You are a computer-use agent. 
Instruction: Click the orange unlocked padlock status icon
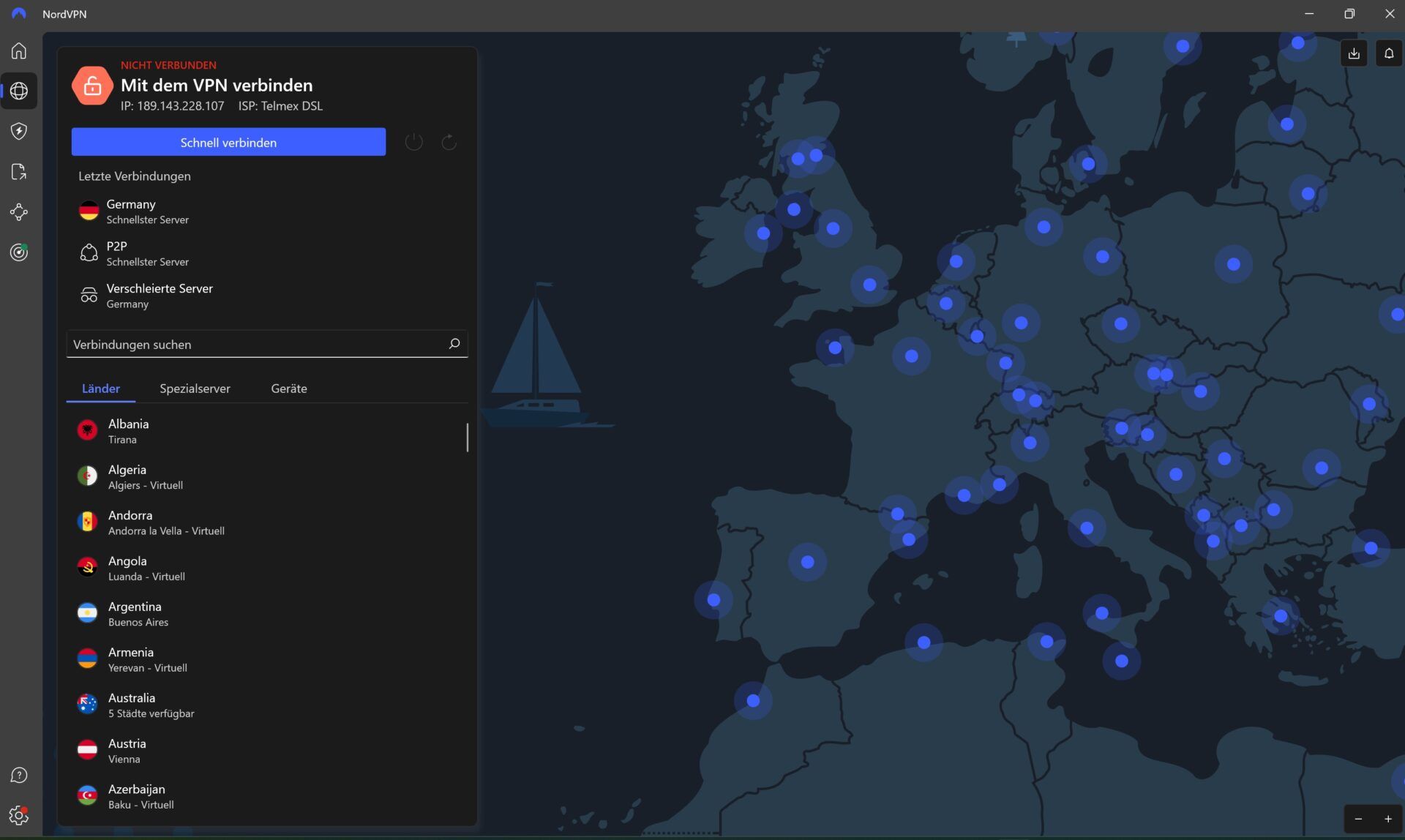coord(92,86)
